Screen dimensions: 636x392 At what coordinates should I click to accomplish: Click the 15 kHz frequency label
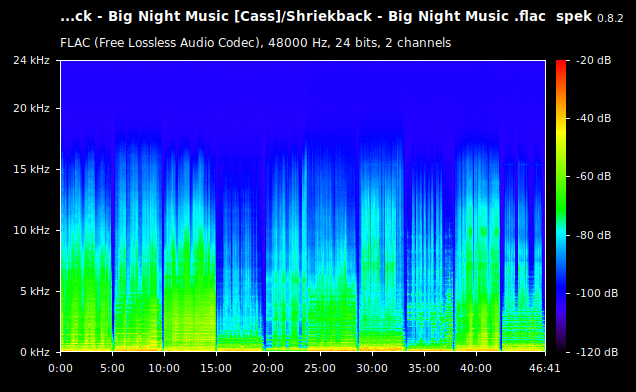pyautogui.click(x=32, y=169)
